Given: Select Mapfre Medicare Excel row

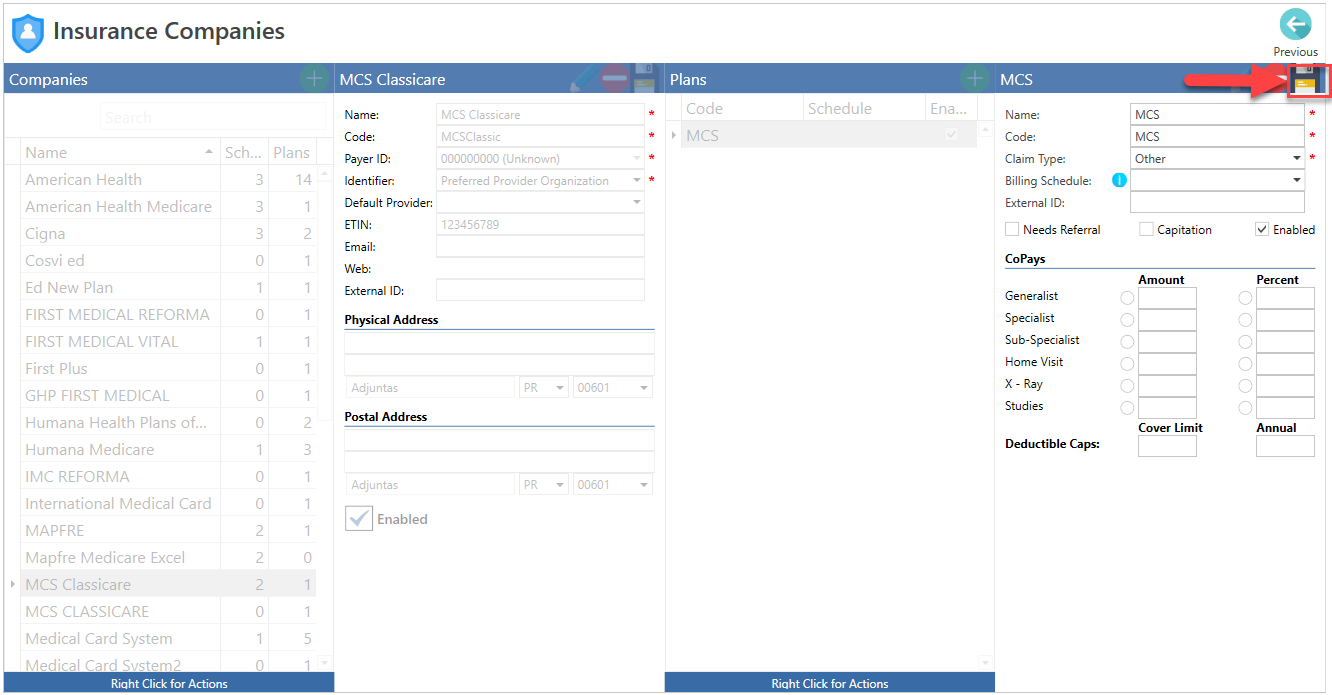Looking at the screenshot, I should tap(168, 557).
